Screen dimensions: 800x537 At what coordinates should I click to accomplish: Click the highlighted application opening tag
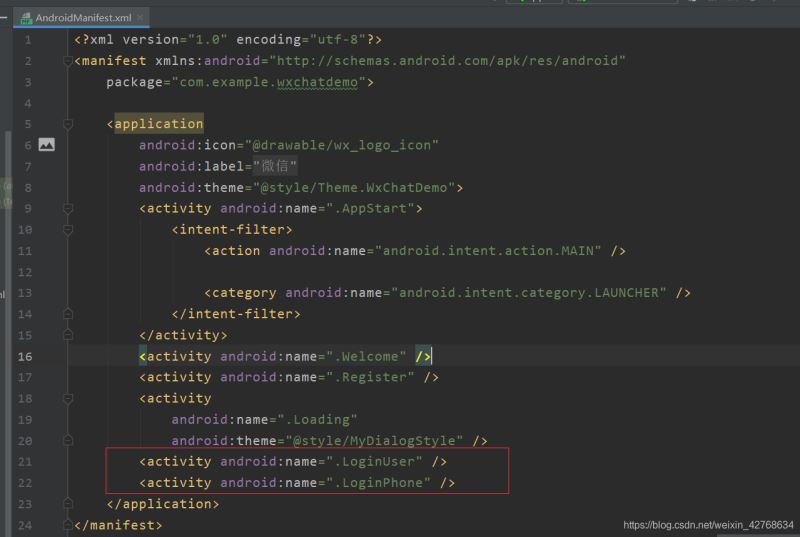[159, 124]
